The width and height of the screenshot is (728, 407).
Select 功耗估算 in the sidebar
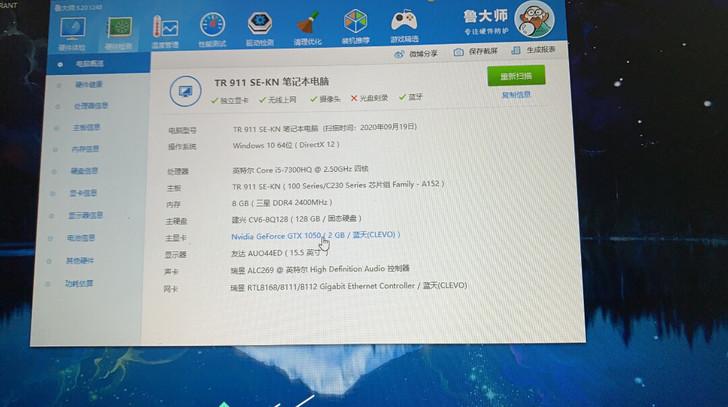pos(79,284)
